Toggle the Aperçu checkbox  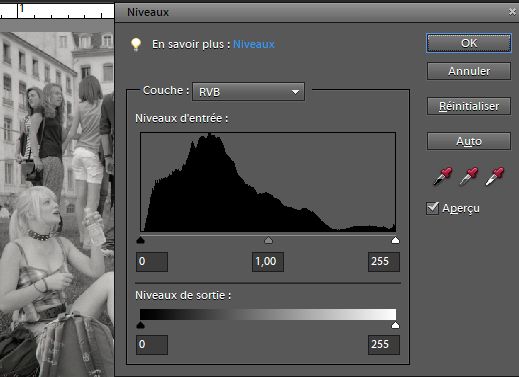coord(432,208)
